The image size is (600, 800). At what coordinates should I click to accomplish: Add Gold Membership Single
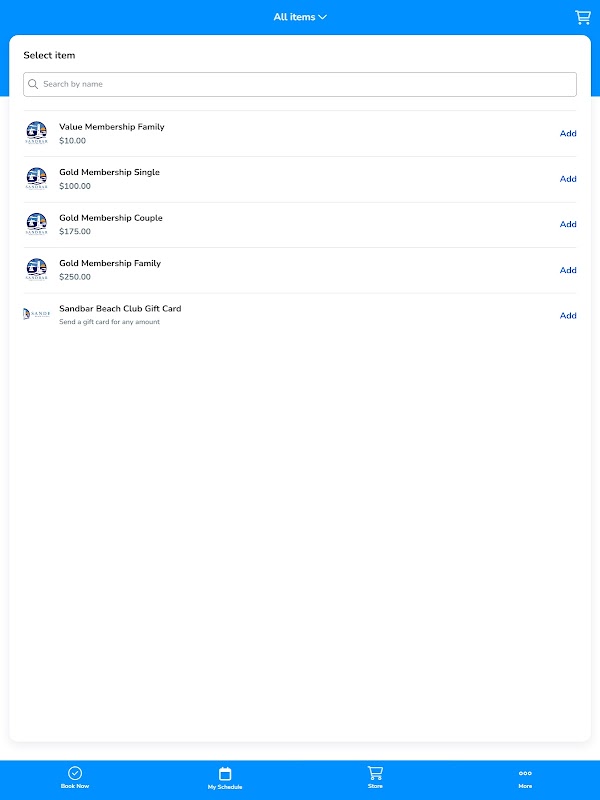[x=568, y=179]
